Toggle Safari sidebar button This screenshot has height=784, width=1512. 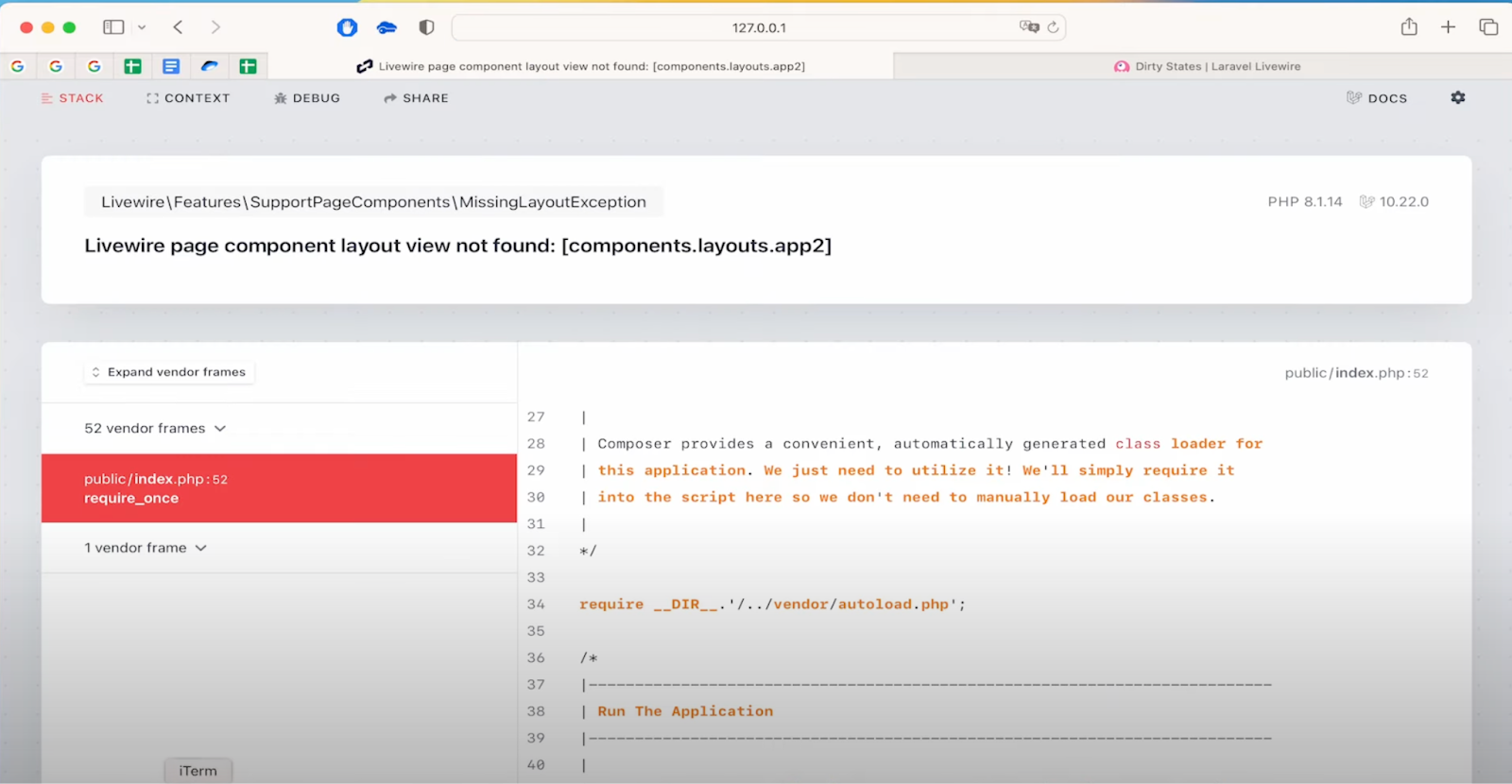[113, 27]
